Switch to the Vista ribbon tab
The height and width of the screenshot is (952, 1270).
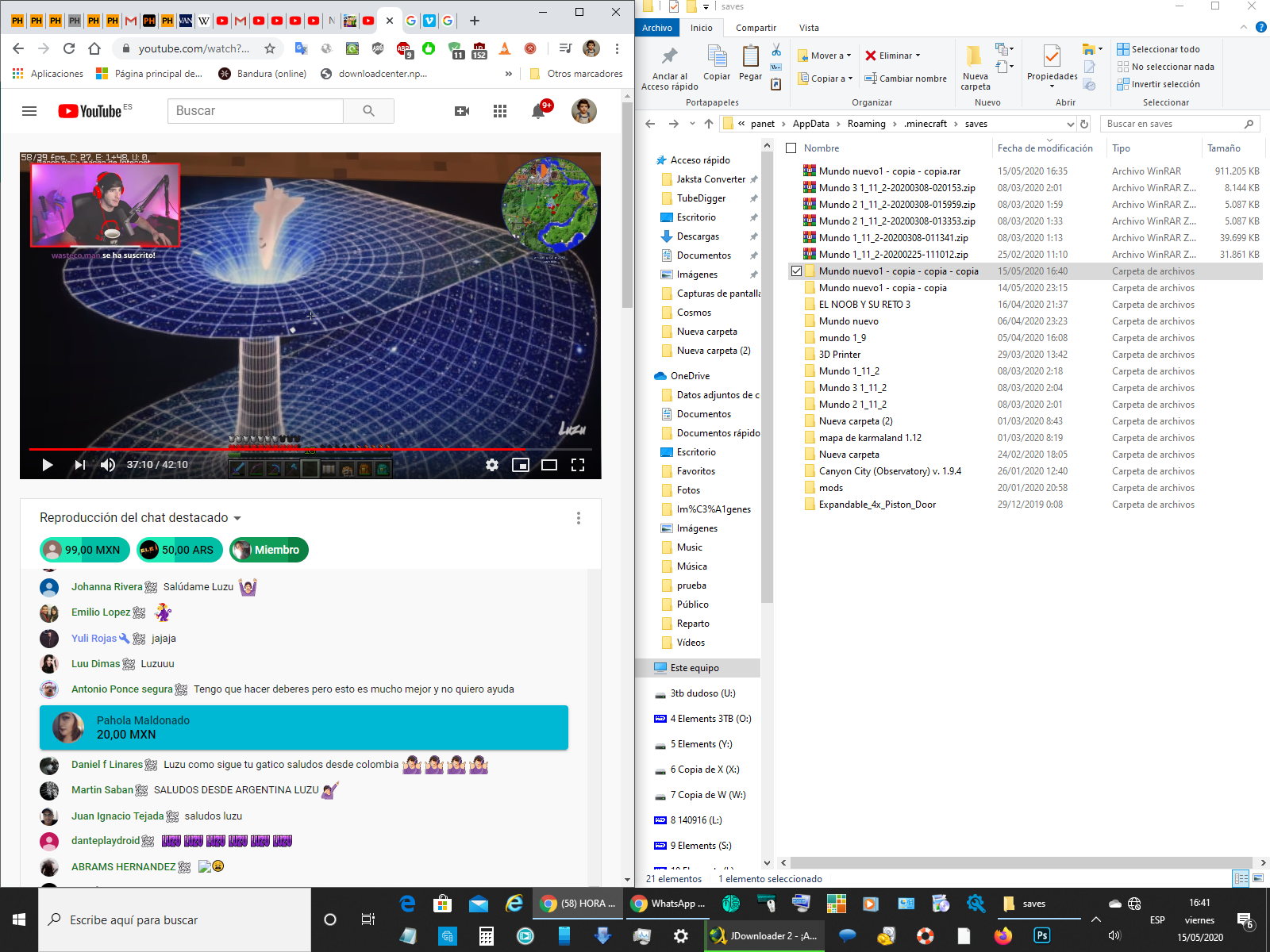809,28
